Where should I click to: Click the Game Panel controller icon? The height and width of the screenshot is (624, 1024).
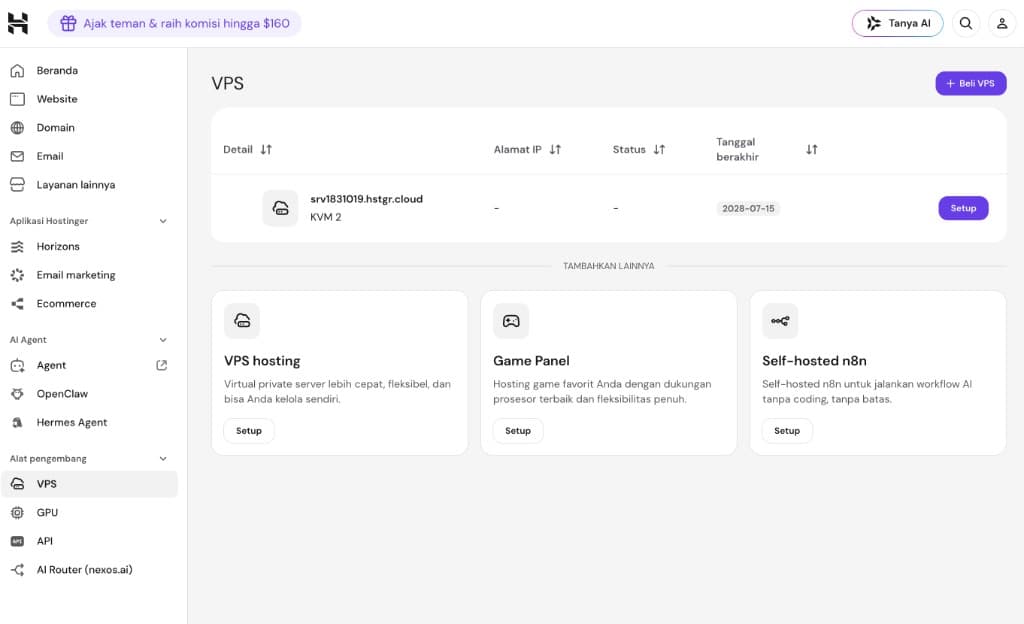pos(511,320)
